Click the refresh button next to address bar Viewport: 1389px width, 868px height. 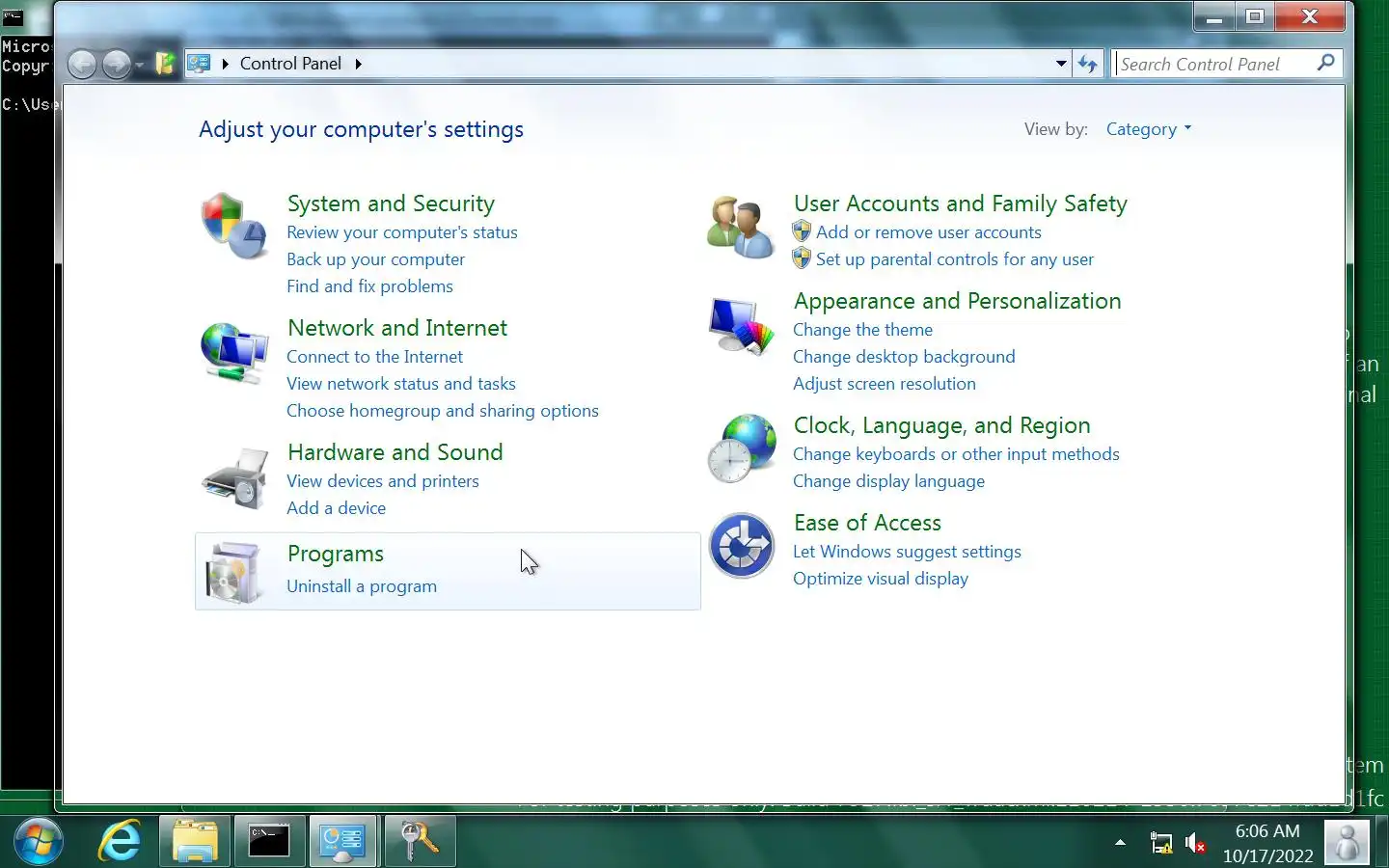click(1088, 64)
